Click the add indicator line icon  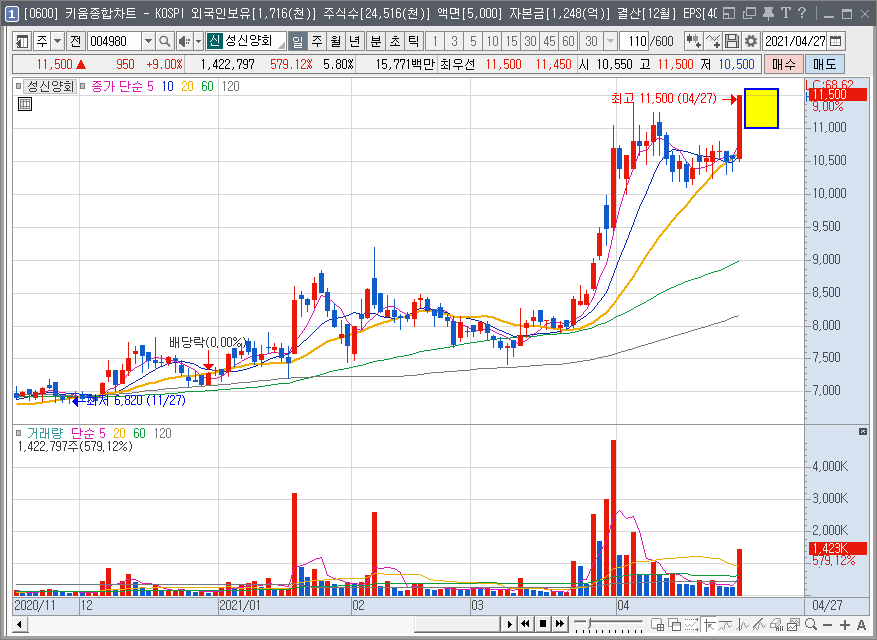tap(713, 41)
